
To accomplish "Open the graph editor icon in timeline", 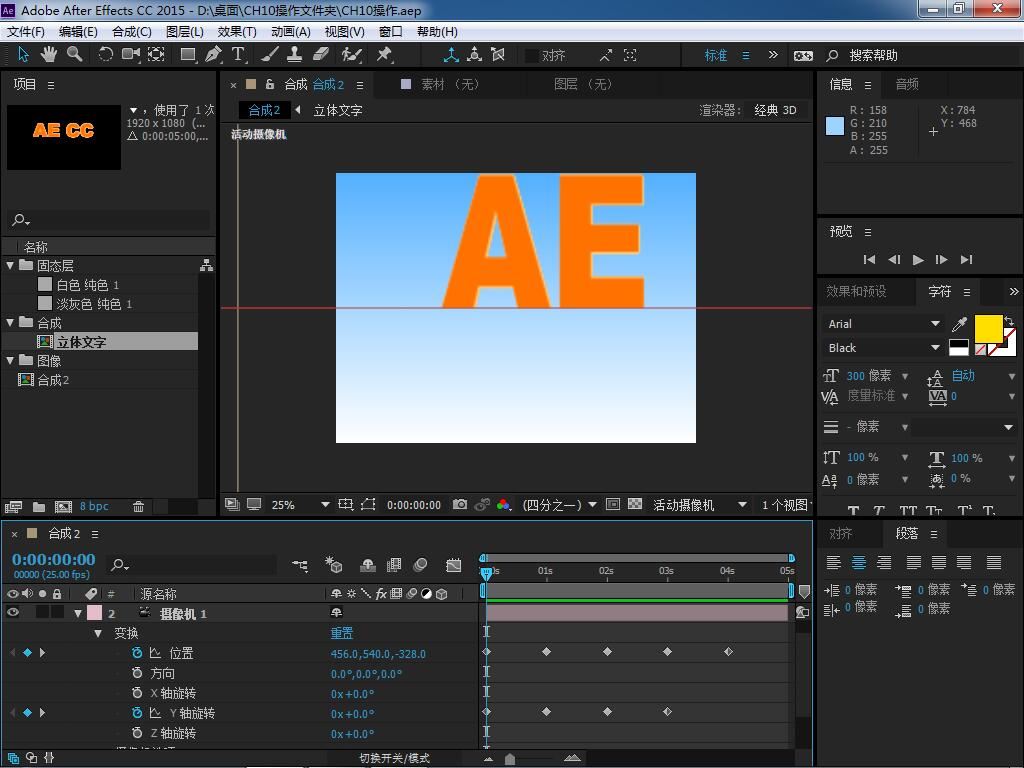I will [453, 565].
